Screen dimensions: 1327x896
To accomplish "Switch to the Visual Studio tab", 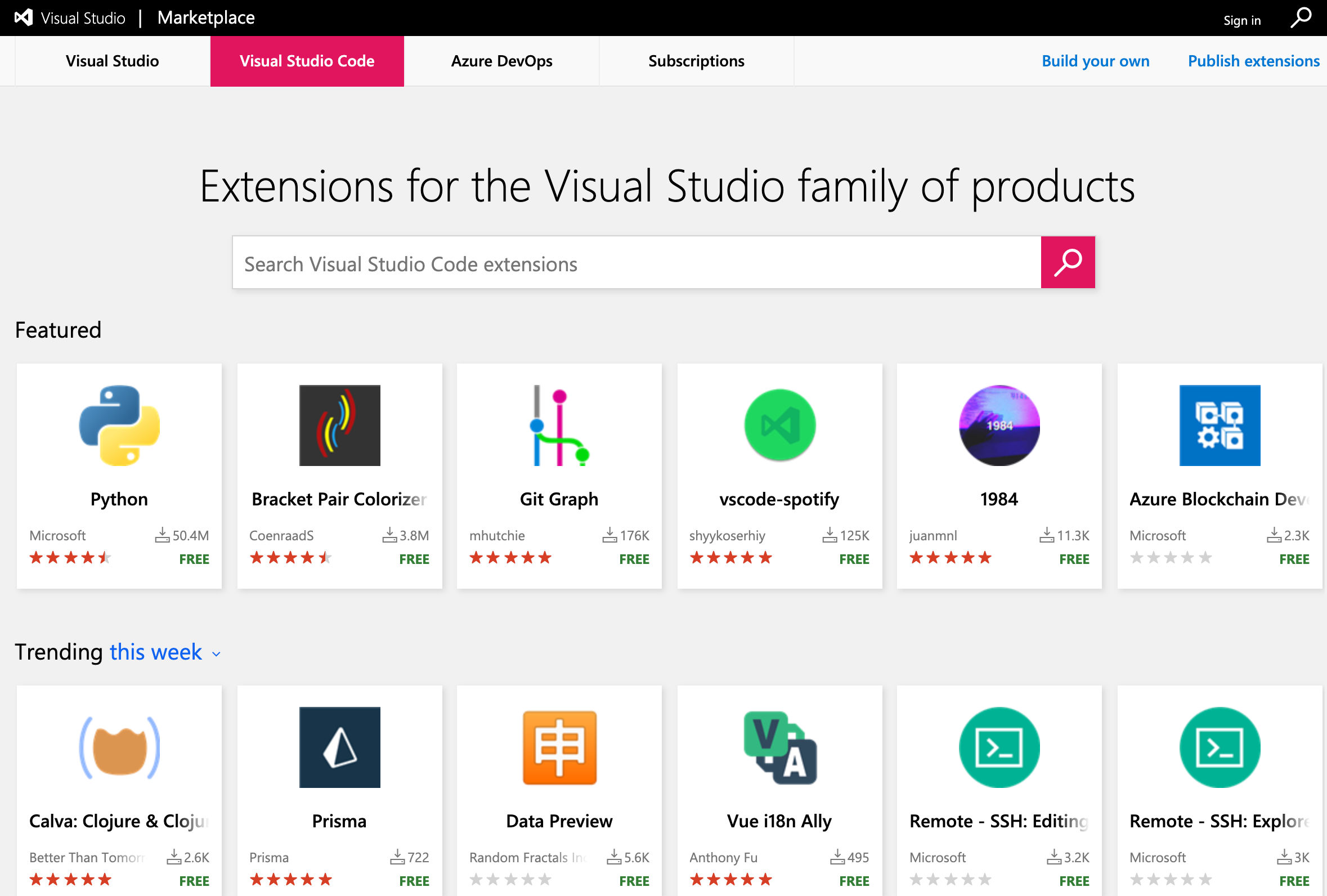I will coord(113,61).
